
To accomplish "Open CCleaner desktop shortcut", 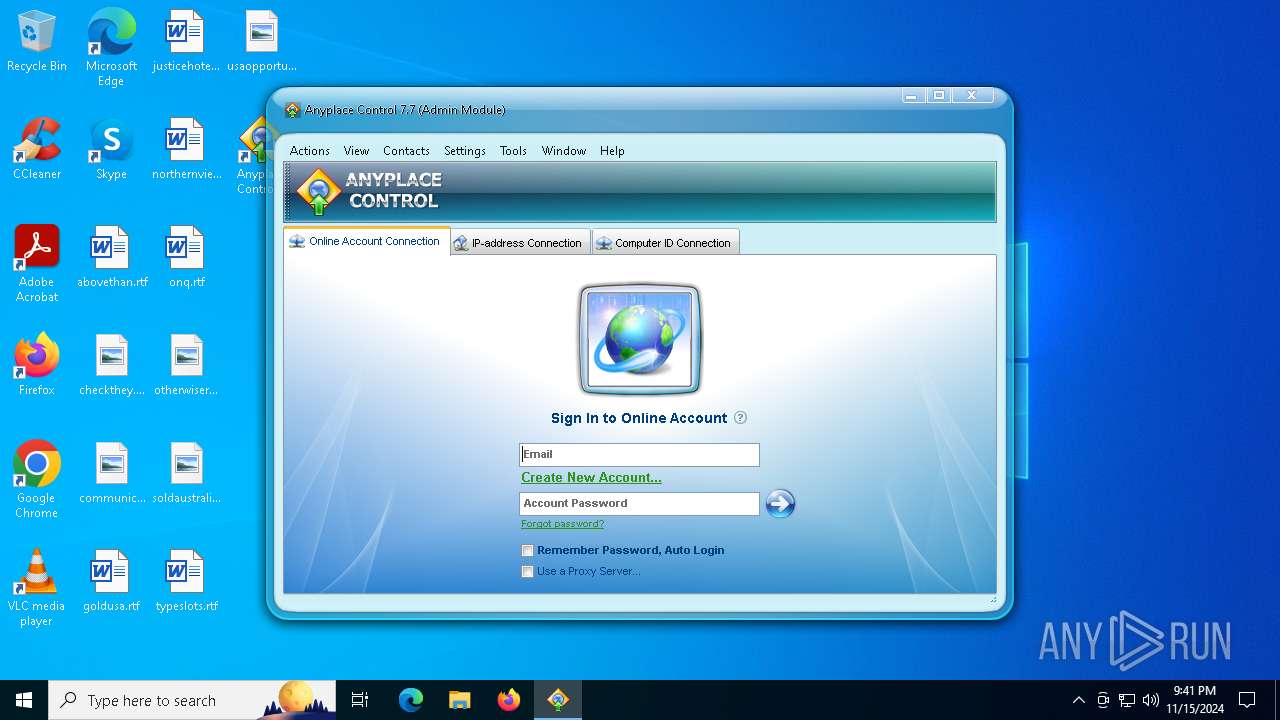I will click(37, 150).
